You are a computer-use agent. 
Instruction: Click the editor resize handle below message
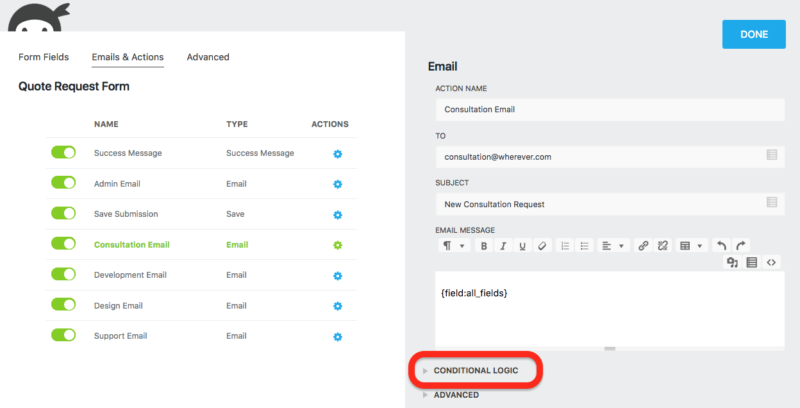pyautogui.click(x=610, y=349)
